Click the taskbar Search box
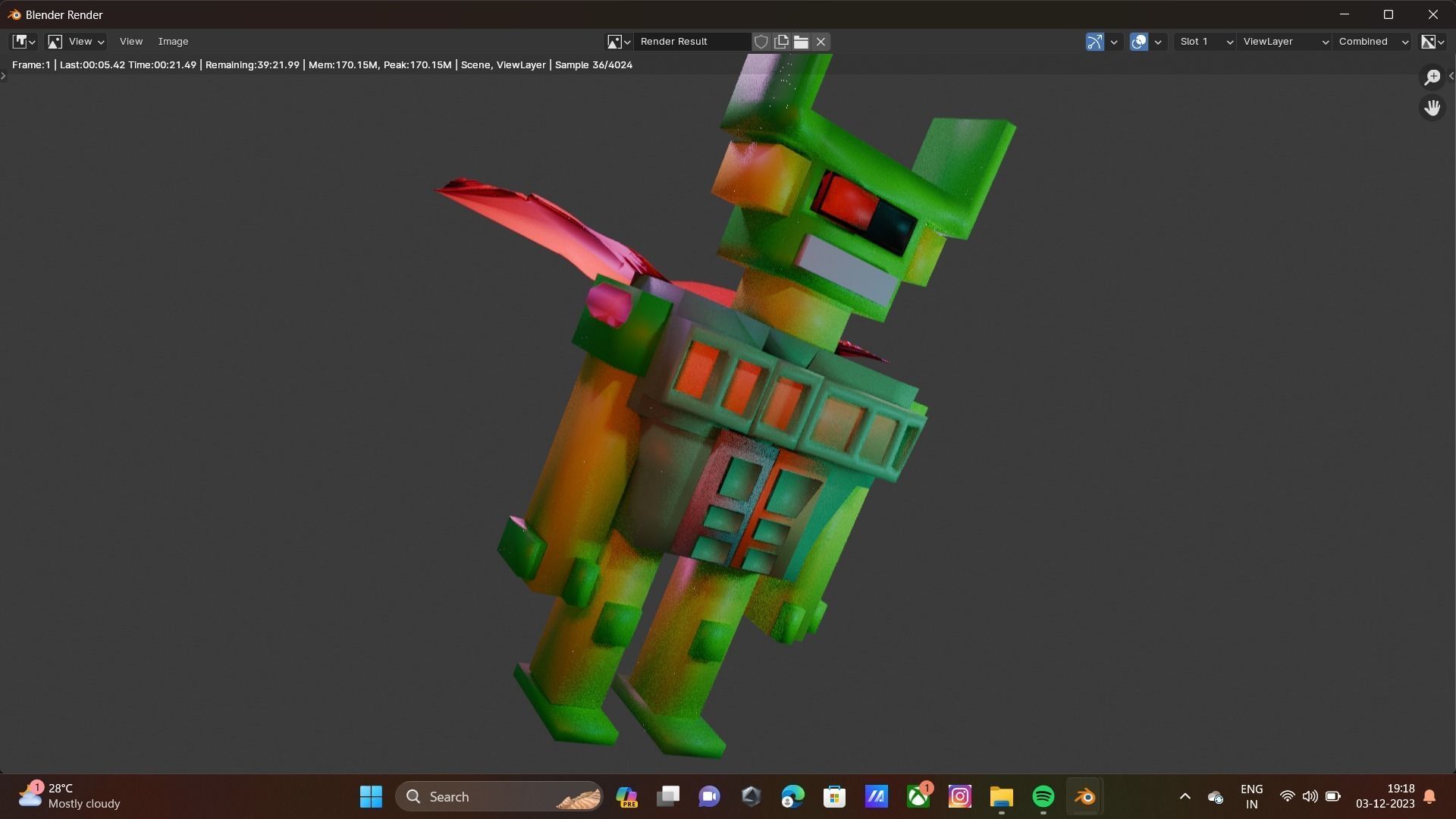Image resolution: width=1456 pixels, height=819 pixels. click(x=499, y=796)
